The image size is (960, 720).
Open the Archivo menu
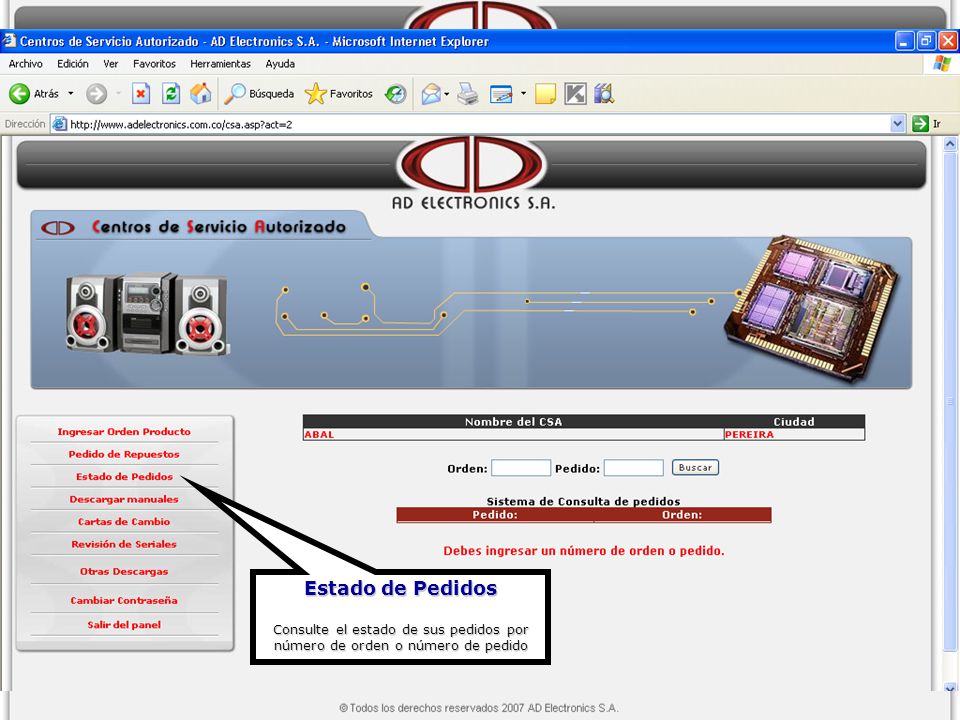click(x=26, y=64)
